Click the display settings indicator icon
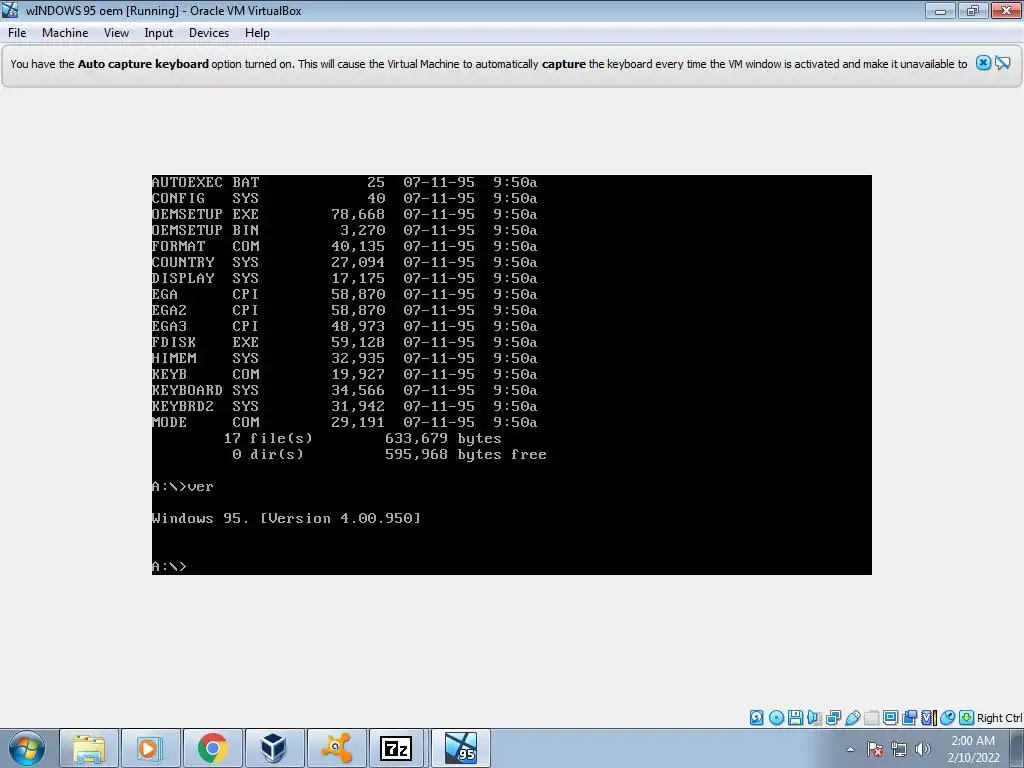Viewport: 1024px width, 768px height. 890,718
